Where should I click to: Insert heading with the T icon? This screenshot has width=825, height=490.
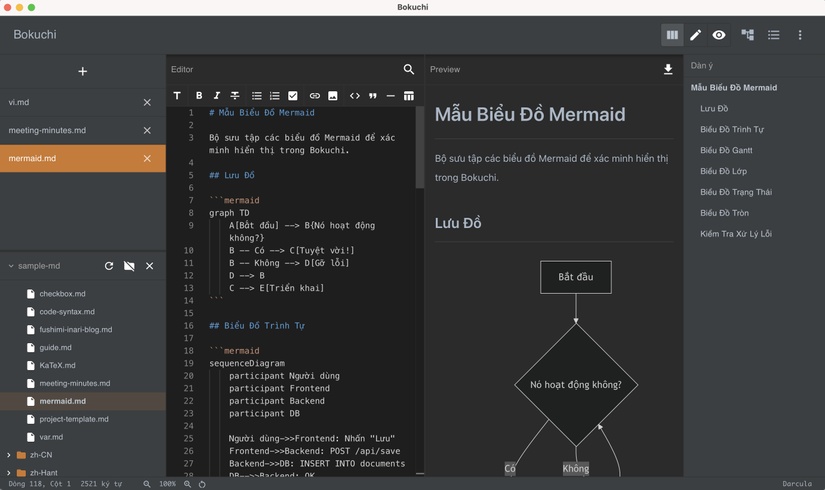pos(177,95)
